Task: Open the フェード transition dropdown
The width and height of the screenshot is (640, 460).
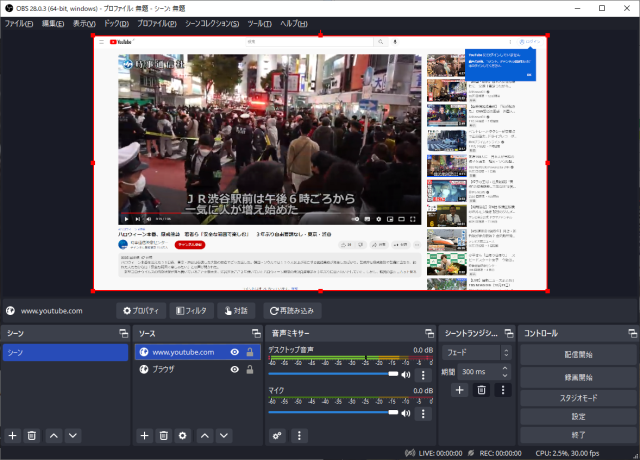Action: (x=476, y=352)
